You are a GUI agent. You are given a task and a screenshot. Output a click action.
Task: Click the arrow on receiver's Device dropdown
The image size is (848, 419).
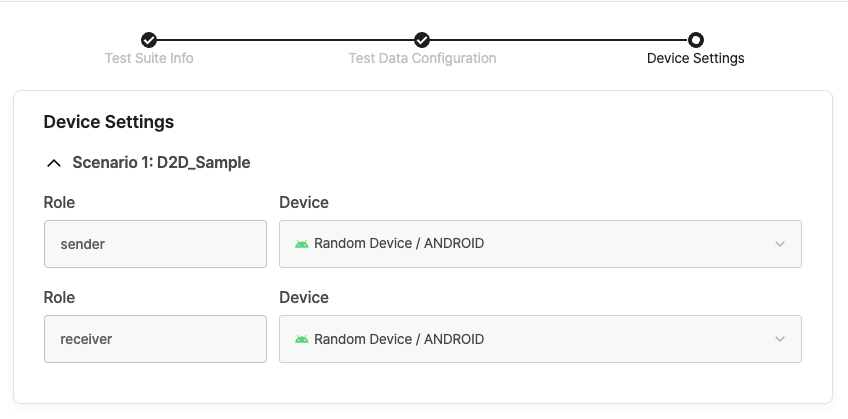[x=780, y=339]
